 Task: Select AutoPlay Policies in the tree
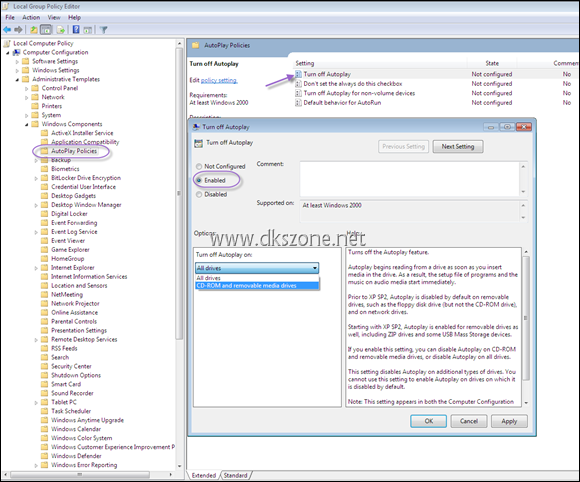click(x=74, y=151)
